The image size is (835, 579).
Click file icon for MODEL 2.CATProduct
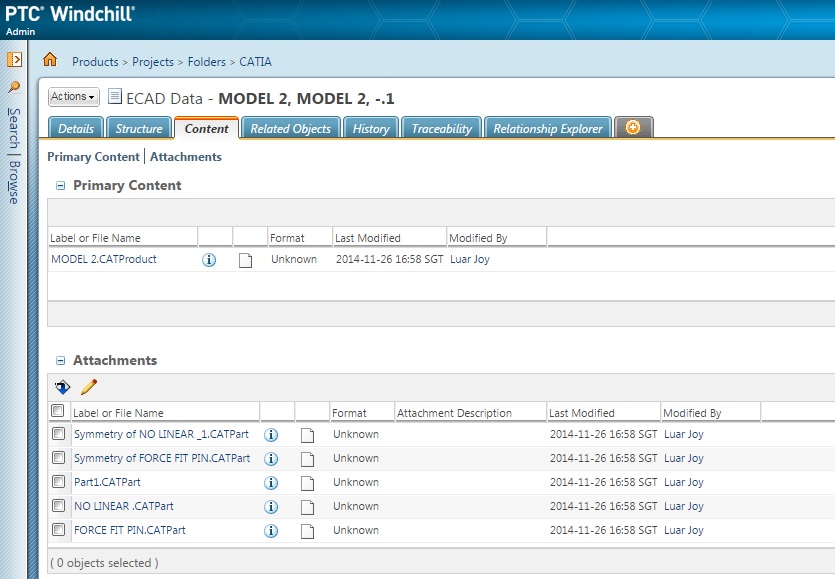245,260
